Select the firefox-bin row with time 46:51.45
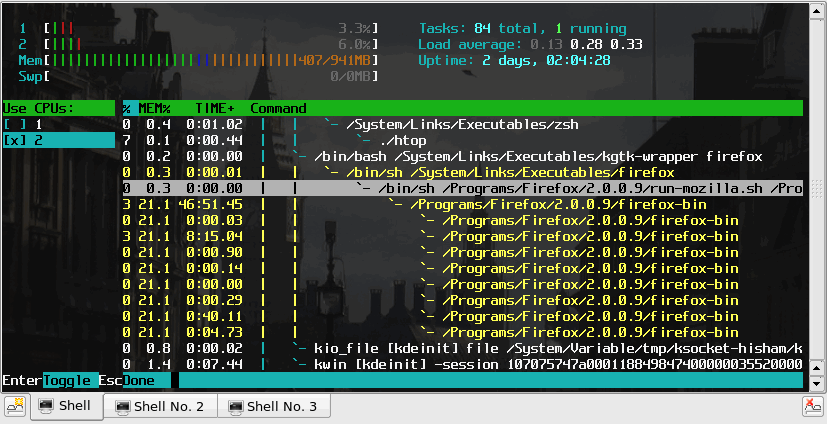 (463, 204)
